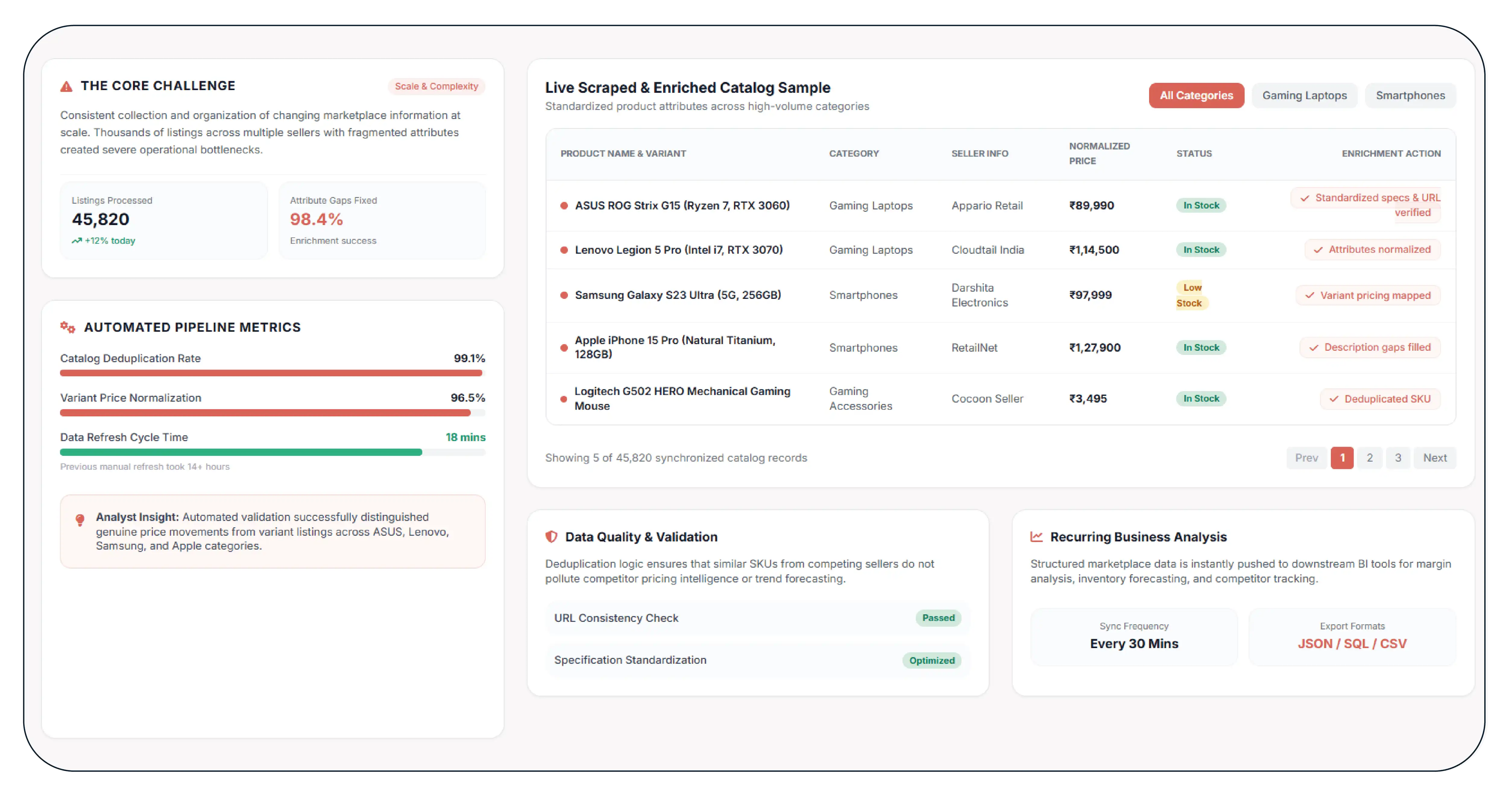The image size is (1512, 796).
Task: Click the red dot before Apple iPhone 15 Pro
Action: pos(563,347)
